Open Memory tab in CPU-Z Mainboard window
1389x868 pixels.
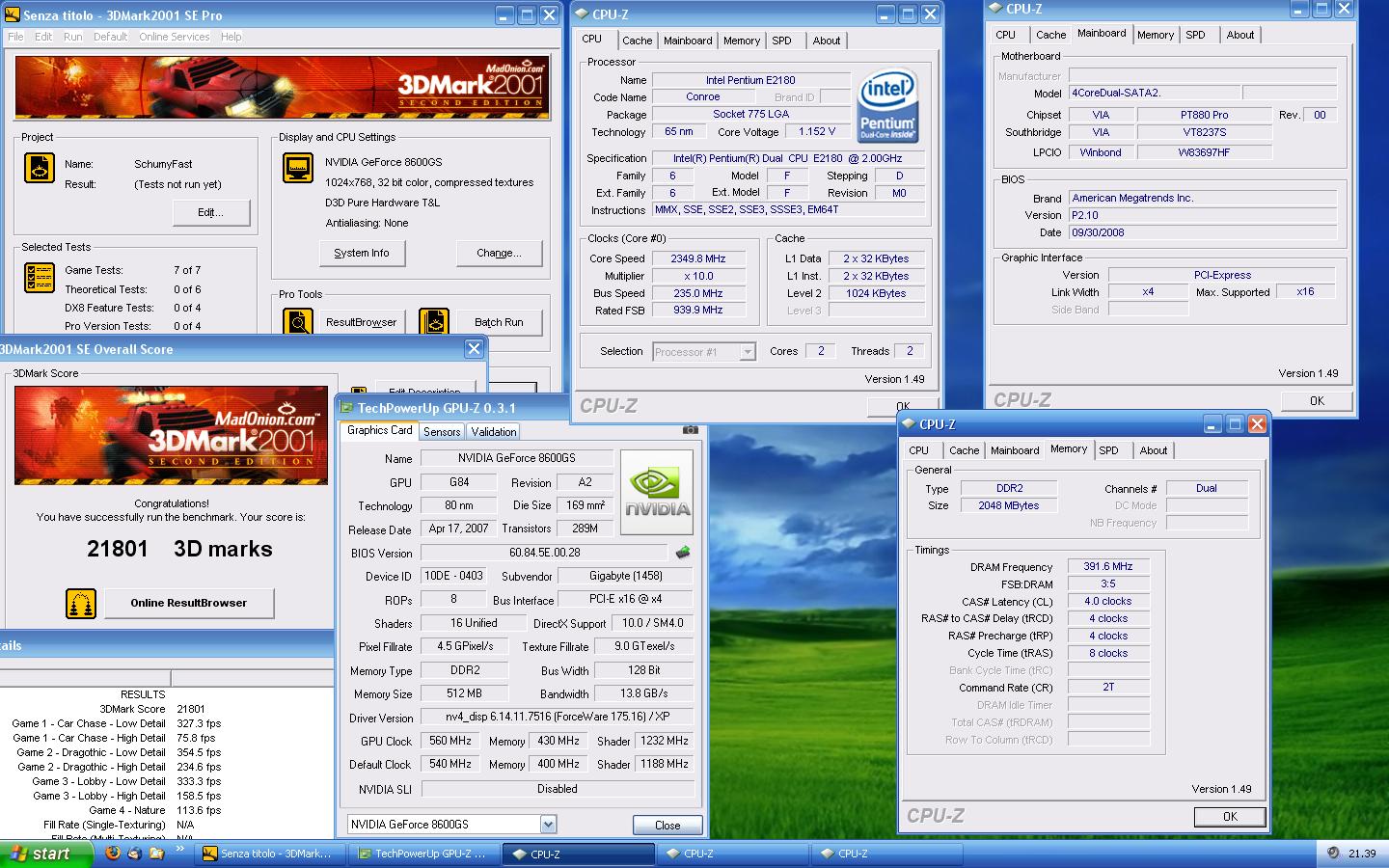click(x=1155, y=35)
